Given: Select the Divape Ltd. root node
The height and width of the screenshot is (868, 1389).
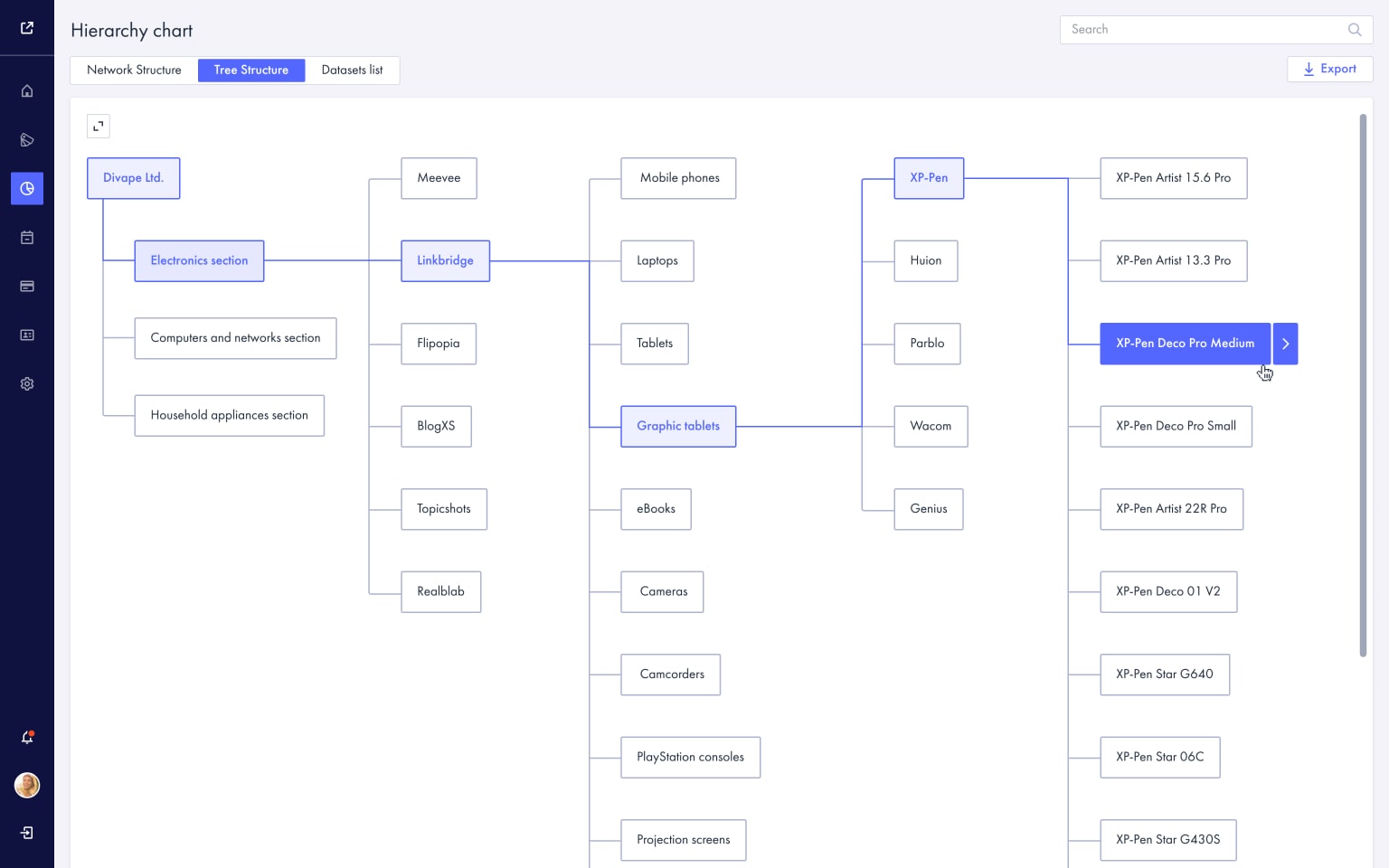Looking at the screenshot, I should pyautogui.click(x=134, y=178).
